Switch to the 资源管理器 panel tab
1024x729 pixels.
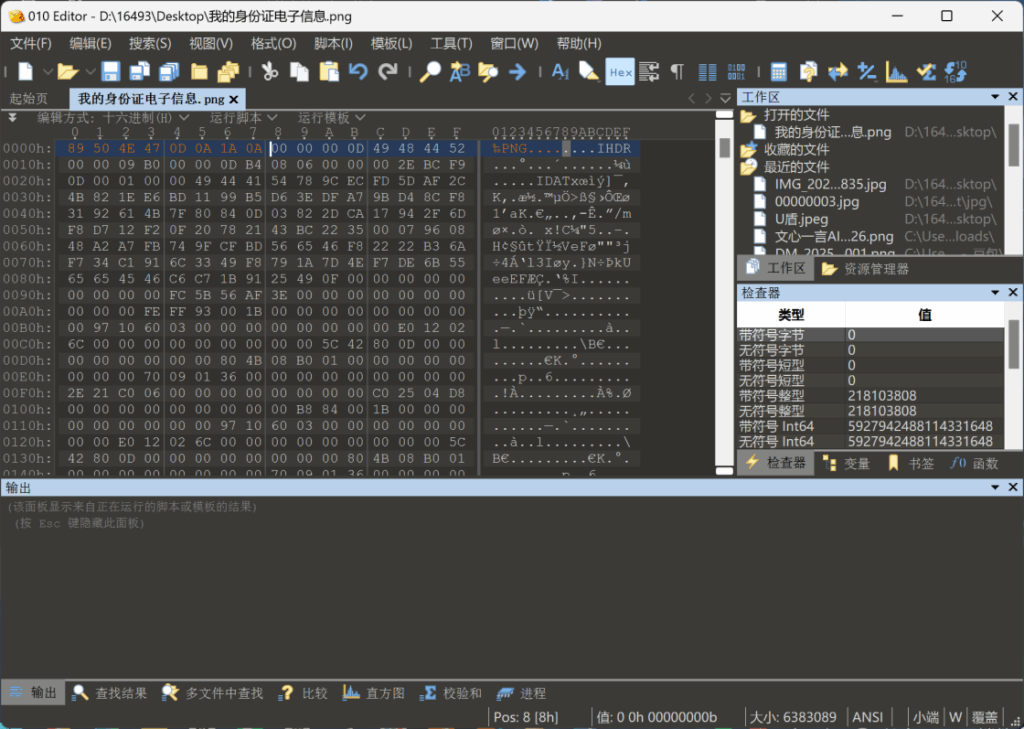(x=876, y=269)
